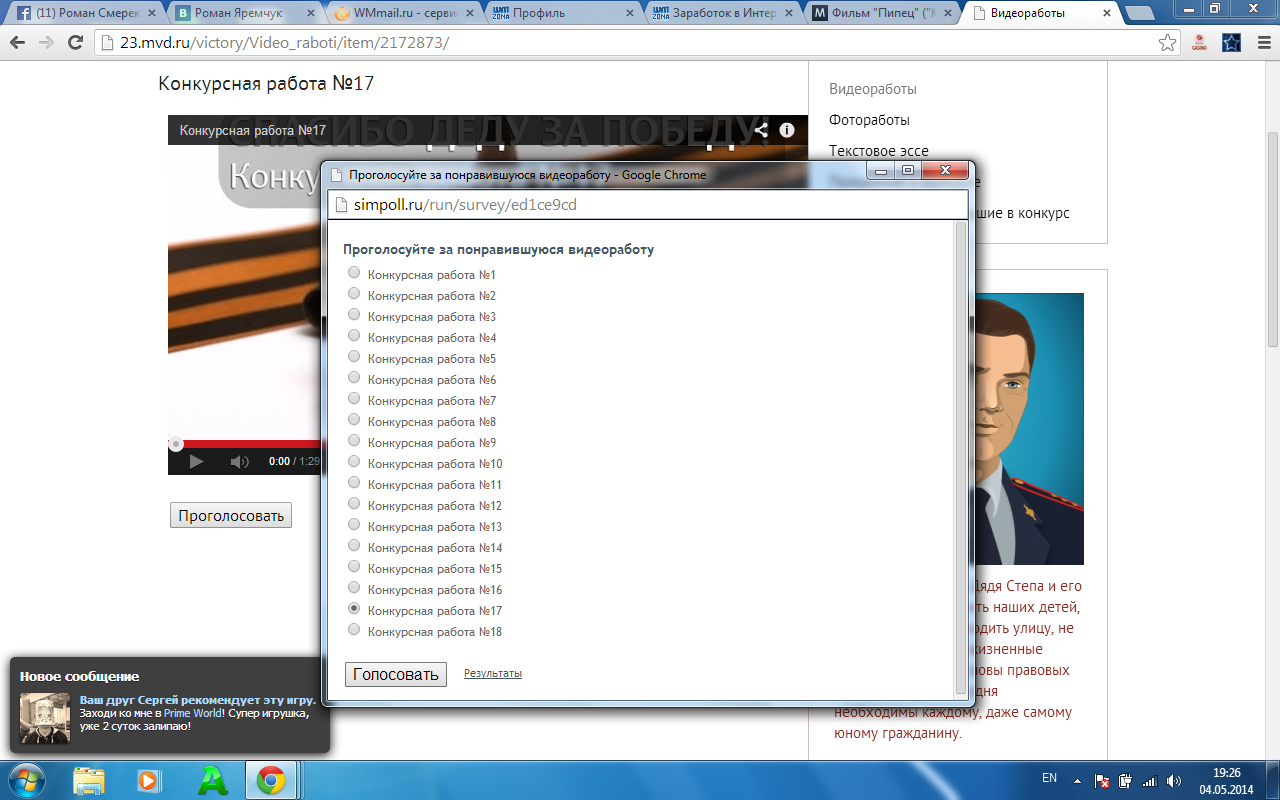Open network signal tray icon
1280x800 pixels.
1150,780
